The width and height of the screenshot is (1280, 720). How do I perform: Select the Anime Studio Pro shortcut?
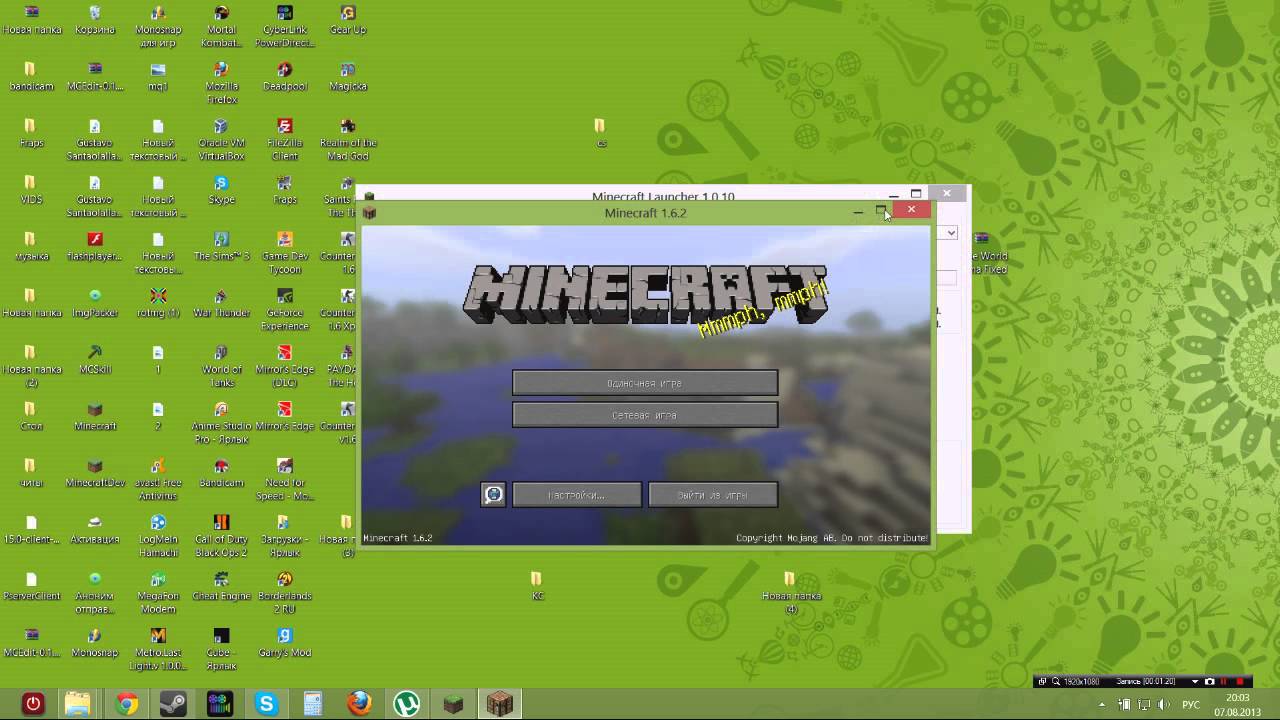(221, 424)
